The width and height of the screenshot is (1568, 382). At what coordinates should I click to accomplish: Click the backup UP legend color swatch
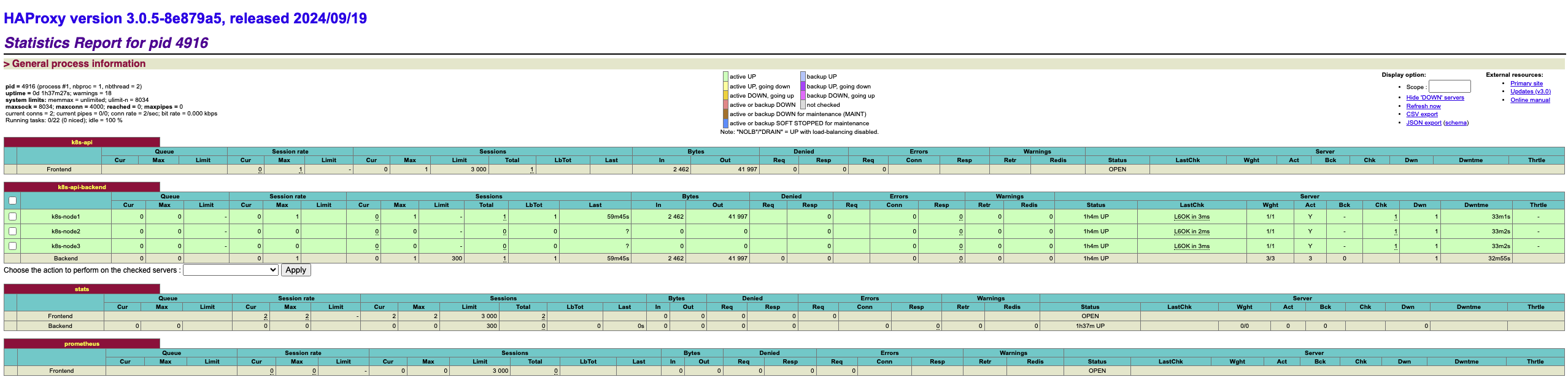pyautogui.click(x=803, y=77)
